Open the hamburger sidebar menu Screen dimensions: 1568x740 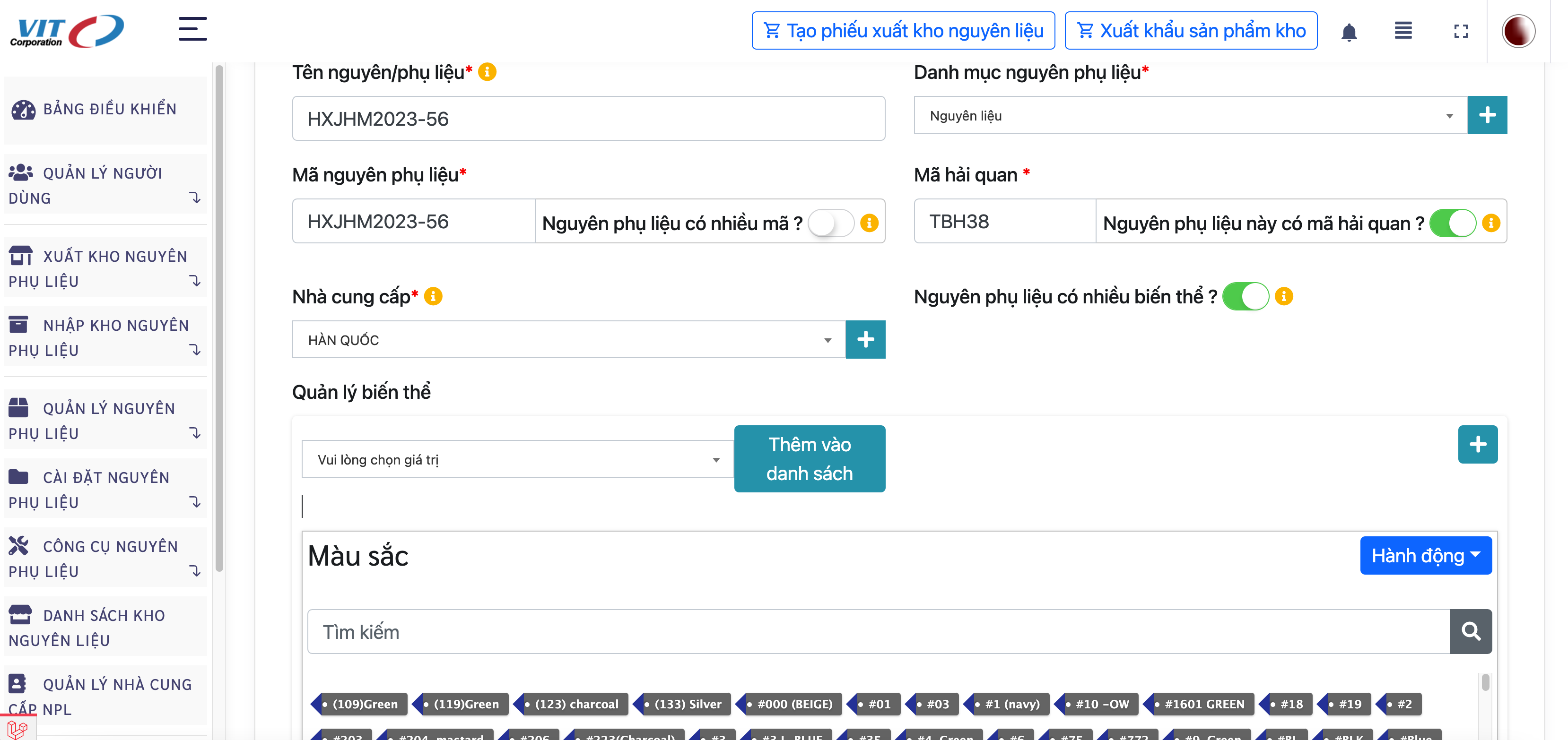(192, 29)
